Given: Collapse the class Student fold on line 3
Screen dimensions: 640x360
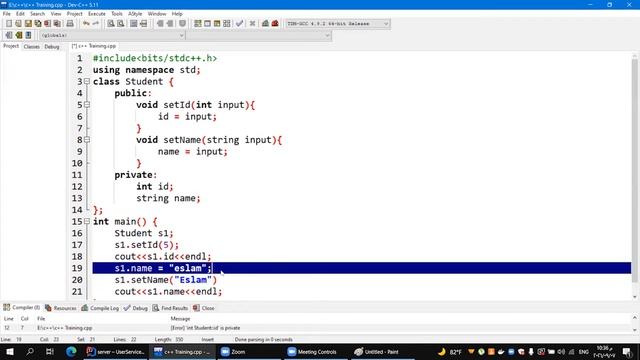Looking at the screenshot, I should (87, 81).
